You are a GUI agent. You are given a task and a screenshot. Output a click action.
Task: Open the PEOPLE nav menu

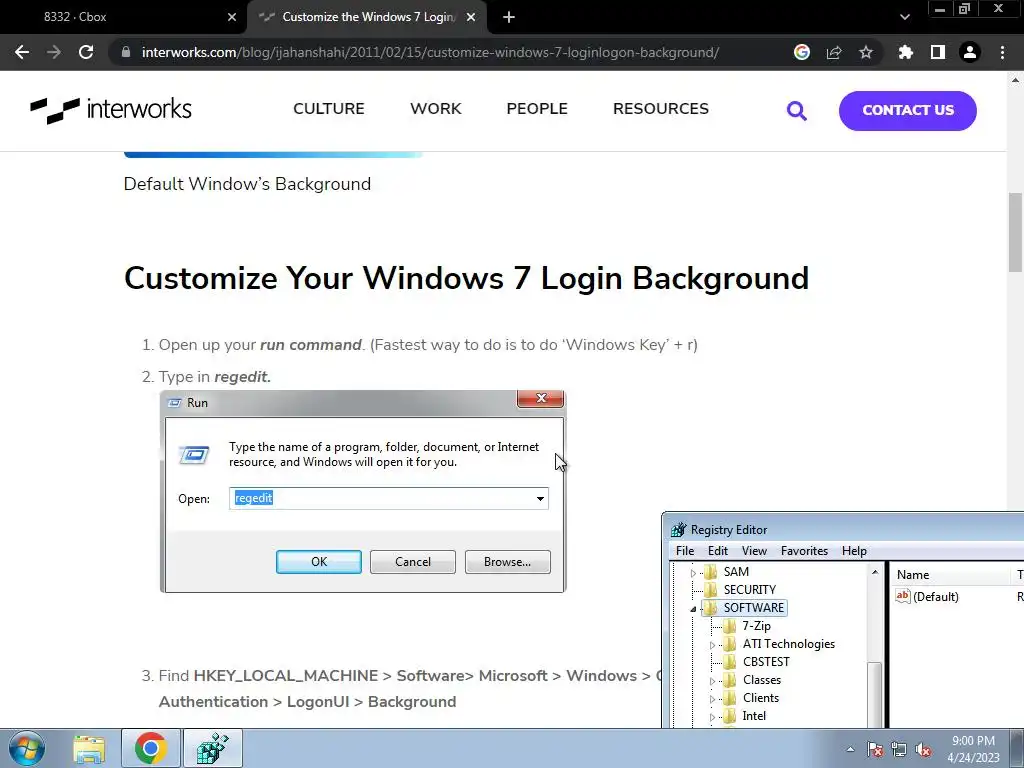click(537, 108)
